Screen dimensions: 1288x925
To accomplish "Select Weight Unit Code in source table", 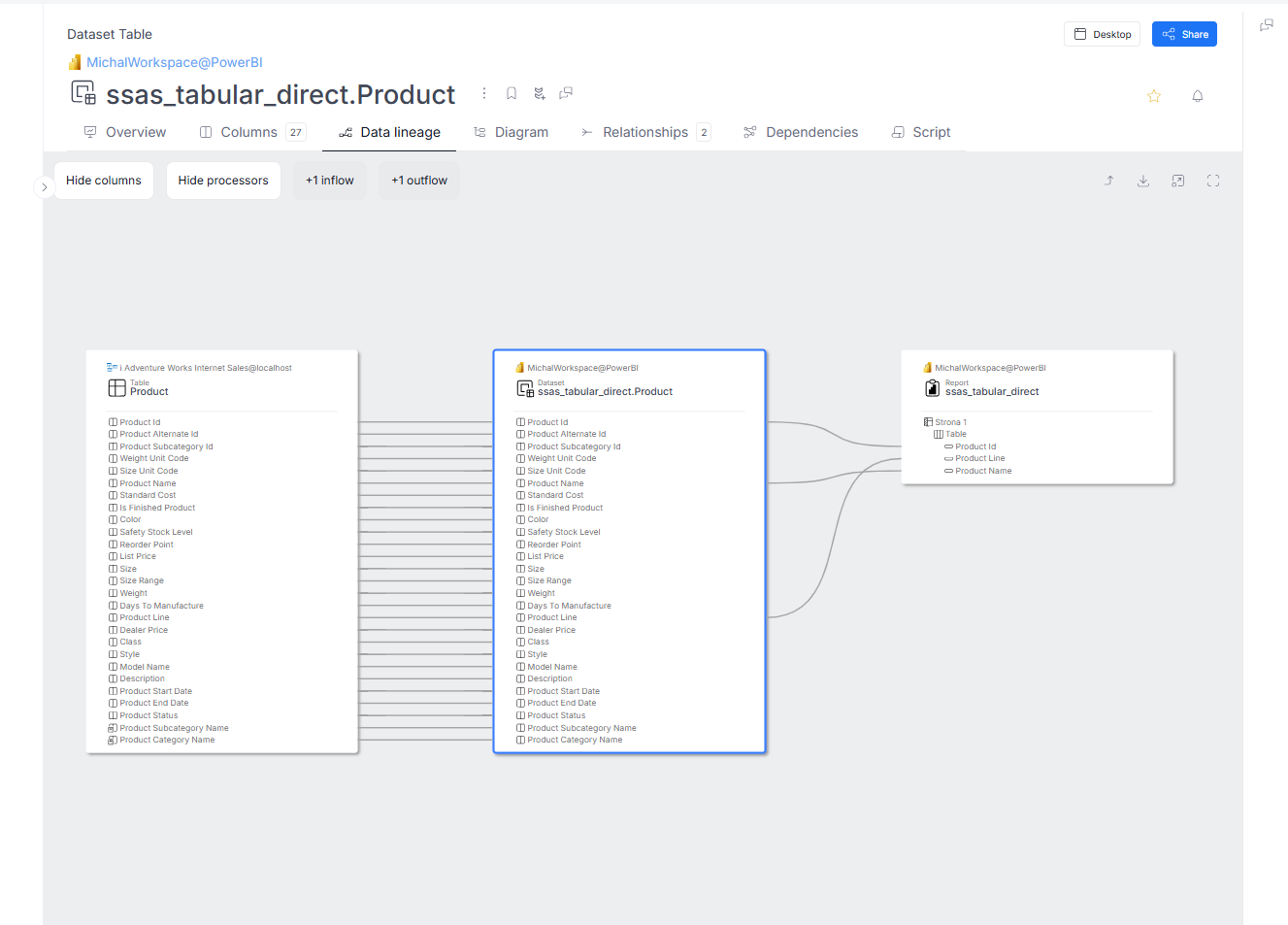I will [154, 458].
